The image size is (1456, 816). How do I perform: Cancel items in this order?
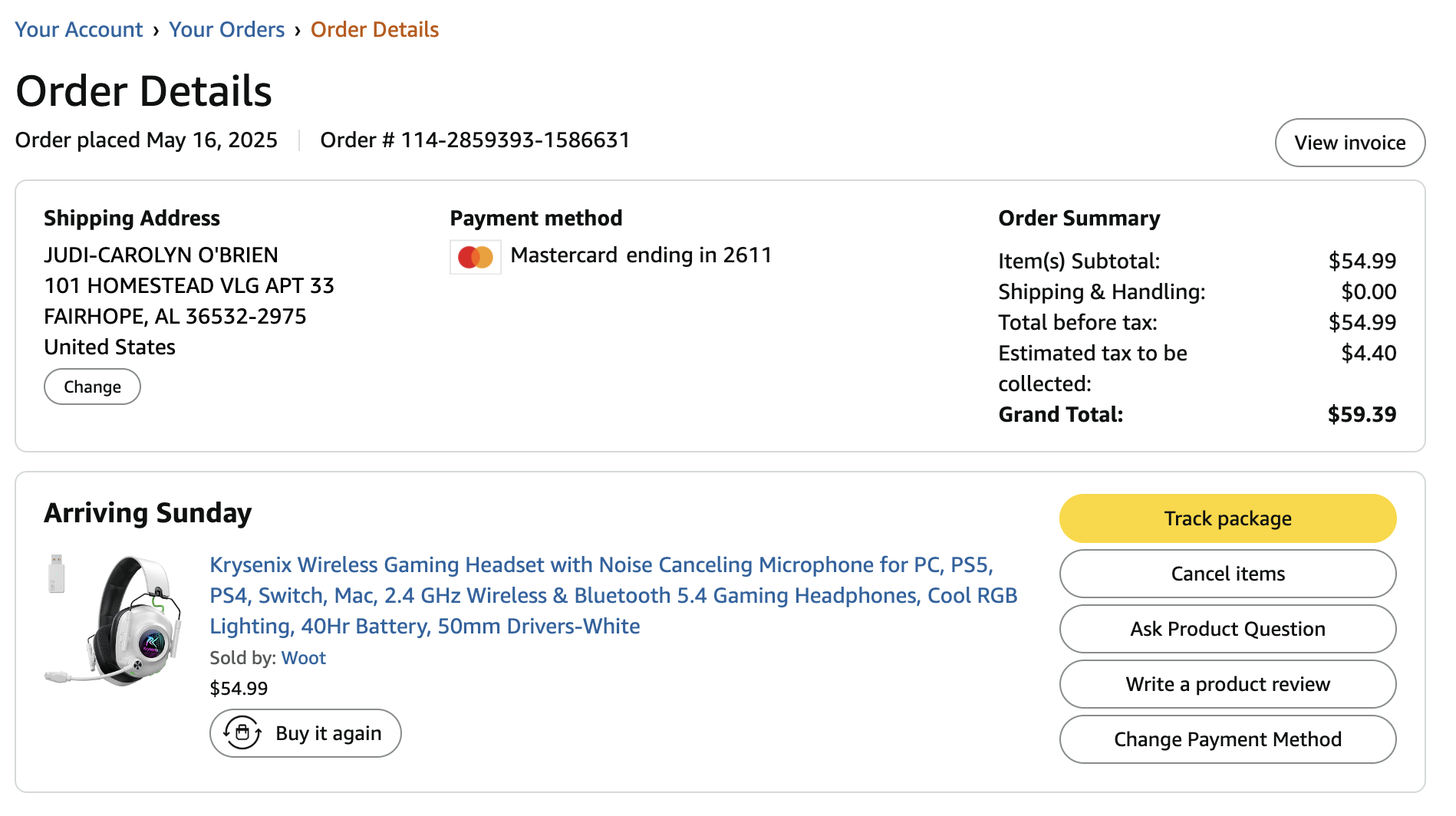[1227, 574]
